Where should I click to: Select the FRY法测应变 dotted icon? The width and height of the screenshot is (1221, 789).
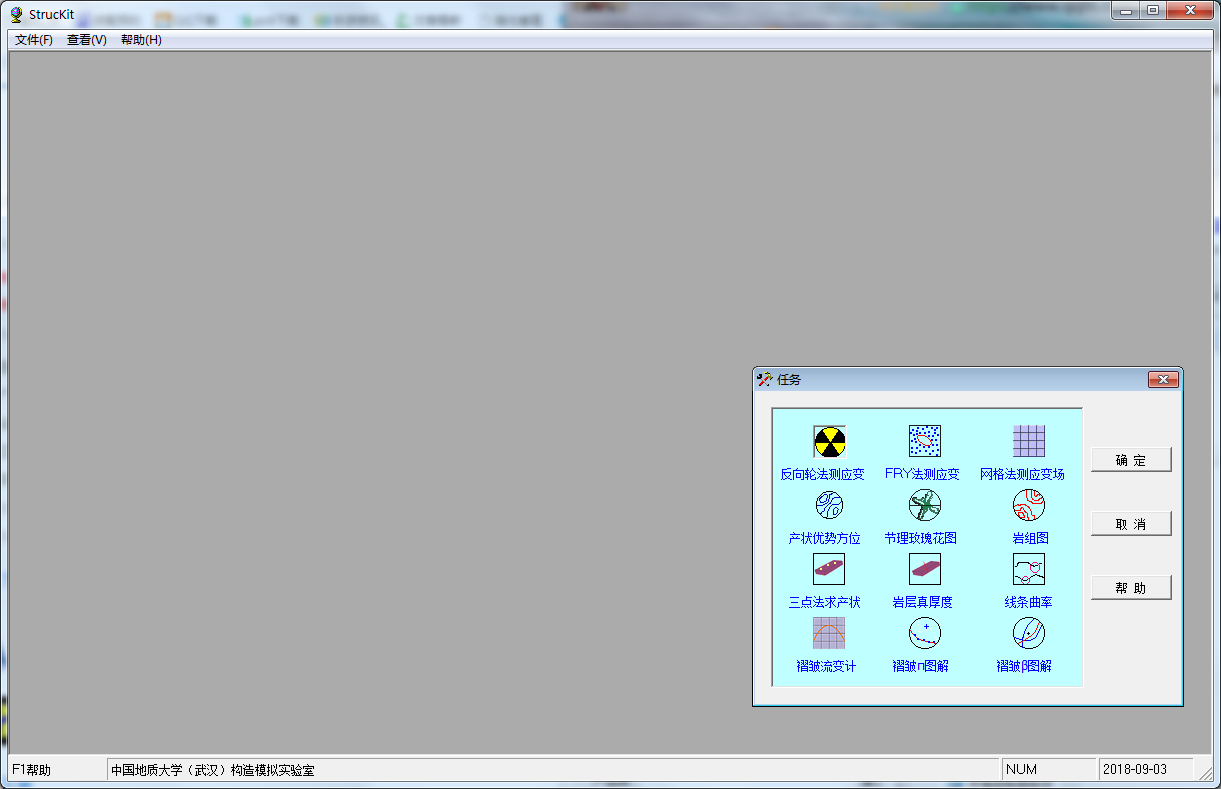(x=925, y=441)
